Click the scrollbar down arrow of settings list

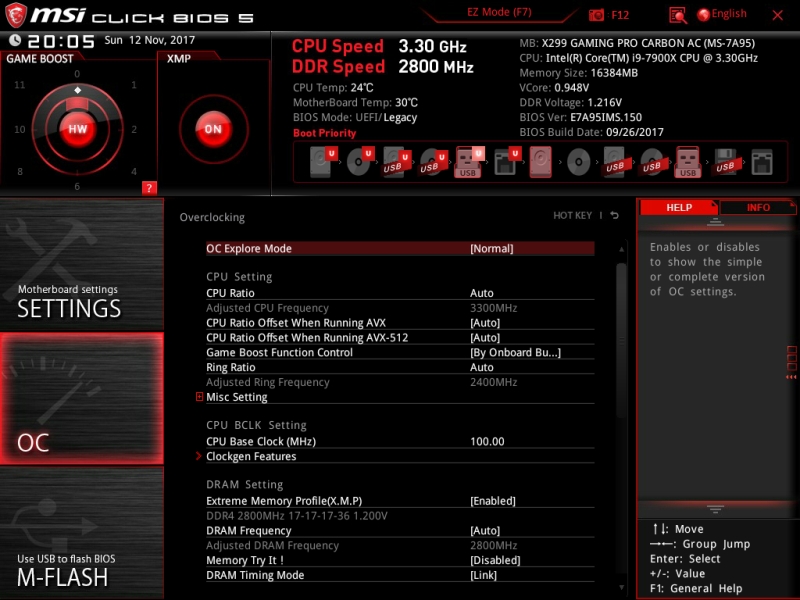pyautogui.click(x=621, y=587)
